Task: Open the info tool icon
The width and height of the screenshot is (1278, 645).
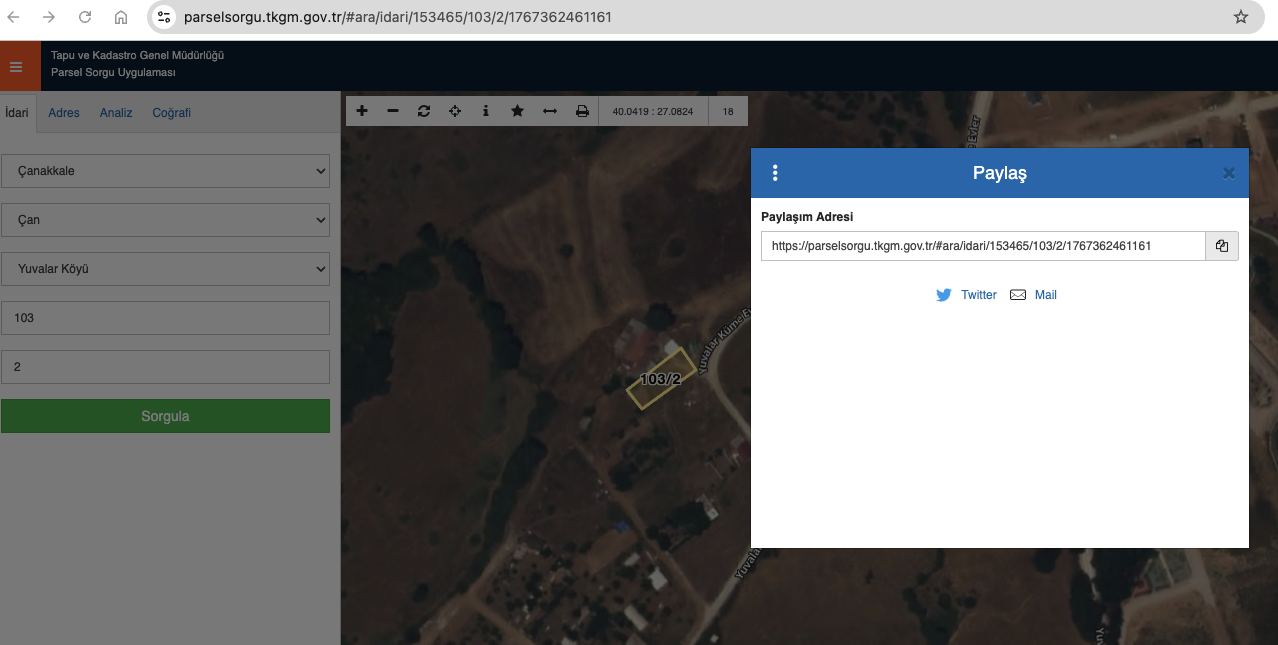Action: 486,111
